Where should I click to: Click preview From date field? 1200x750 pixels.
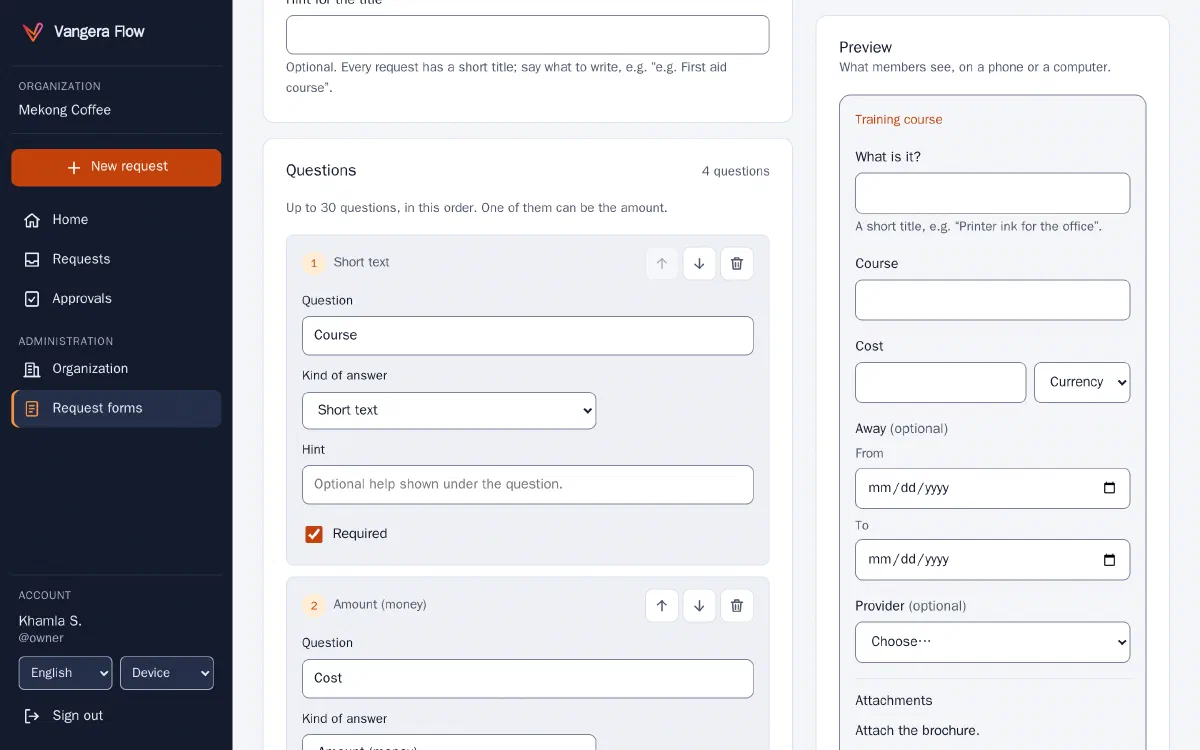tap(992, 488)
